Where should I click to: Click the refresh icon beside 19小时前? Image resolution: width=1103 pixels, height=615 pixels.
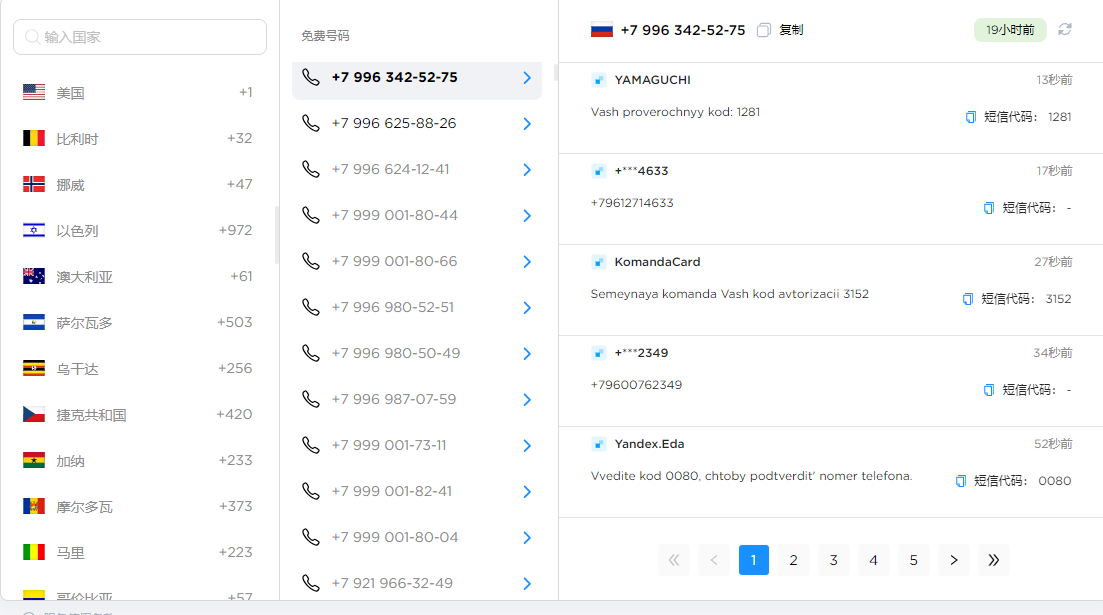1064,30
